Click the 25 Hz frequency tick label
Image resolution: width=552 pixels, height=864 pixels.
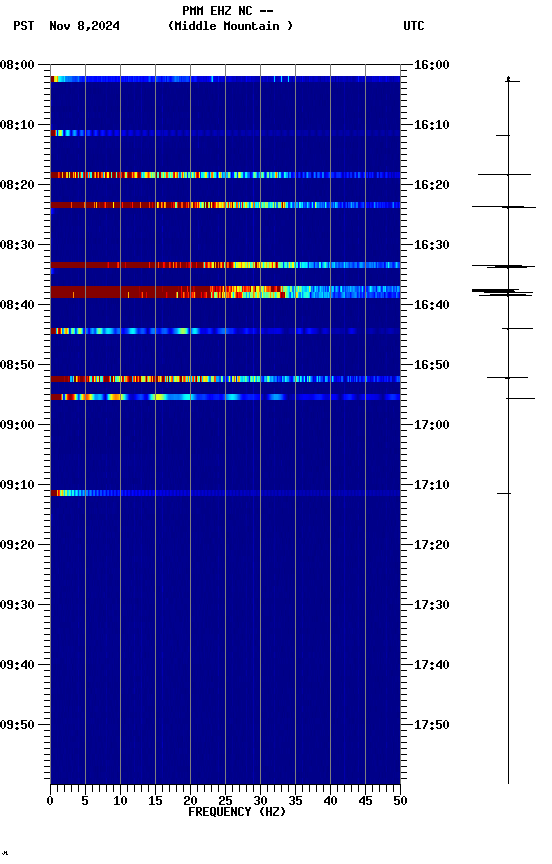point(225,801)
